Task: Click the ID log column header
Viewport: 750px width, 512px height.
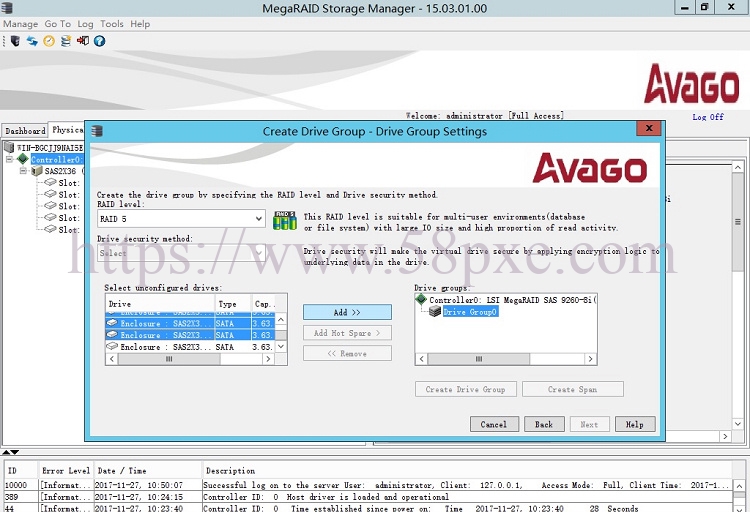Action: point(21,470)
